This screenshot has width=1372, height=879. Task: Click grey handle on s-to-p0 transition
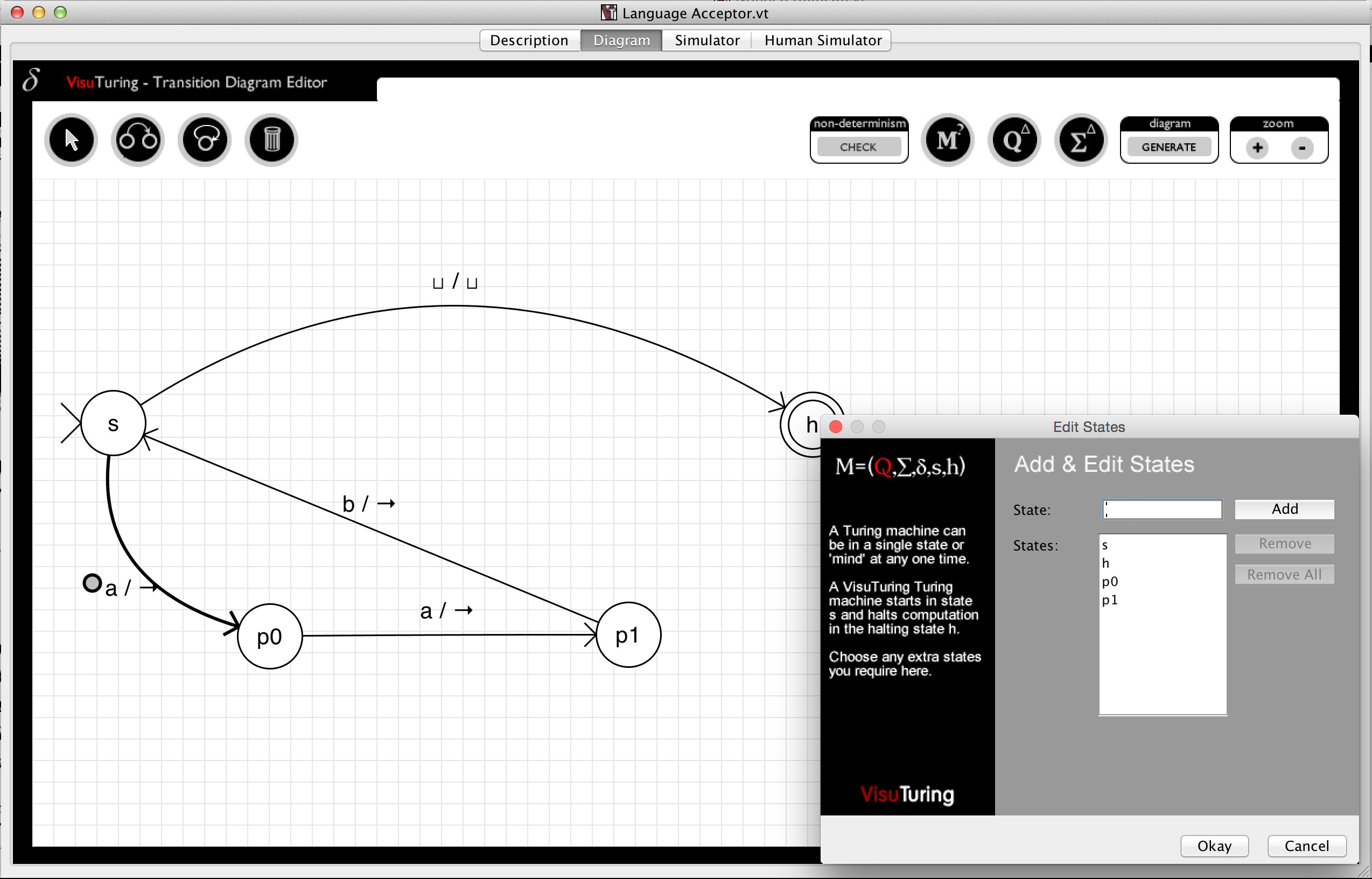click(x=92, y=583)
